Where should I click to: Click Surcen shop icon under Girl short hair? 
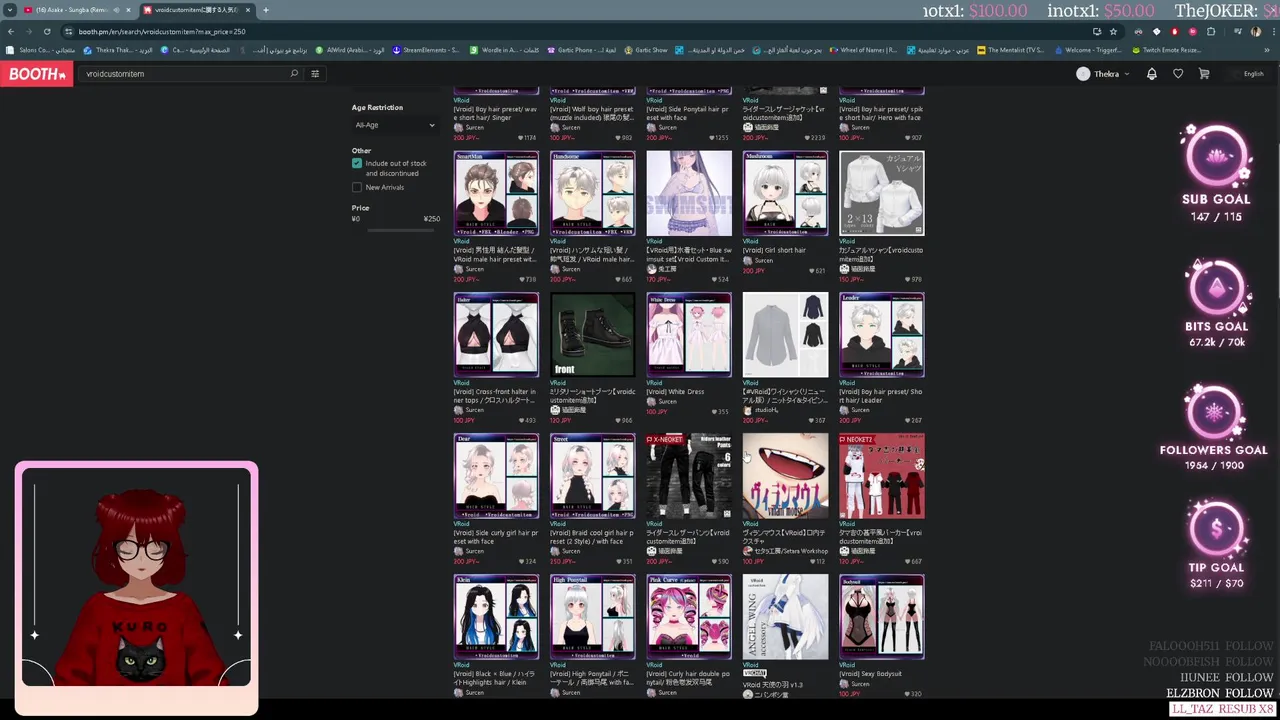click(x=748, y=260)
